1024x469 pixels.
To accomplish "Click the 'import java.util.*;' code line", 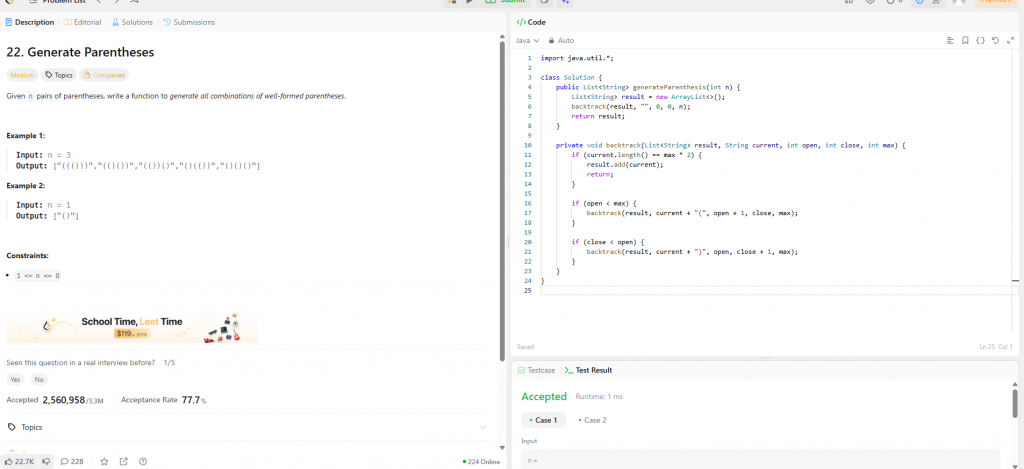I will coord(577,58).
